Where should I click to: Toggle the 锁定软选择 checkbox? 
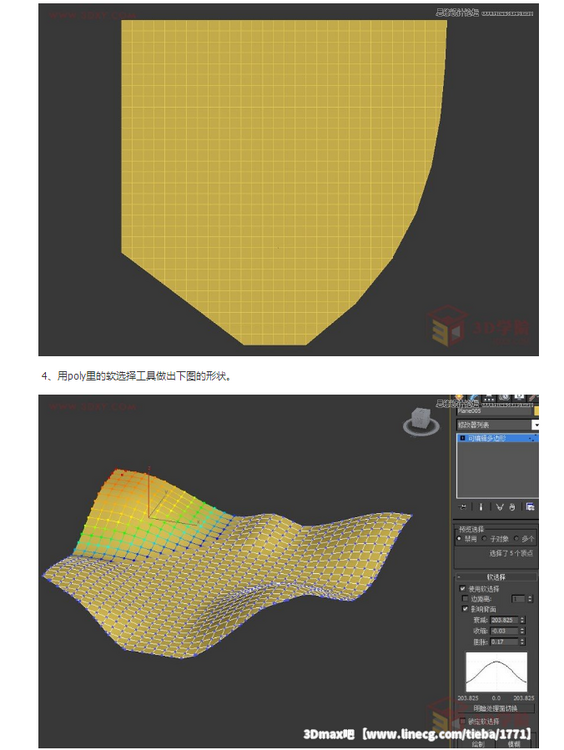tap(463, 721)
